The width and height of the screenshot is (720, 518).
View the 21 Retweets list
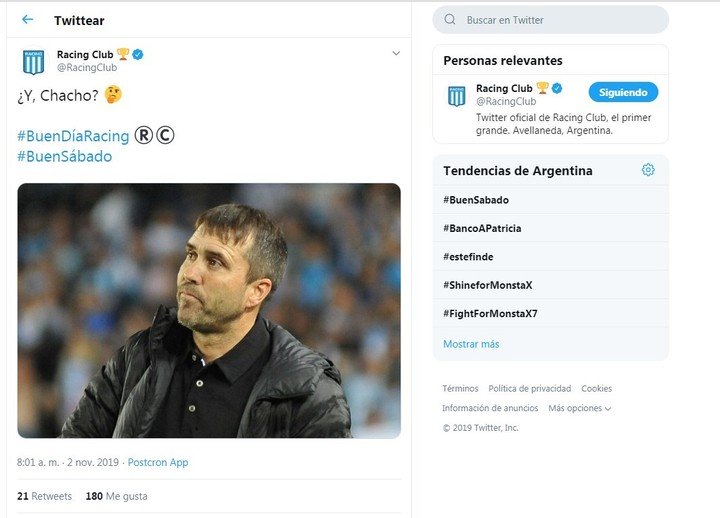(43, 496)
